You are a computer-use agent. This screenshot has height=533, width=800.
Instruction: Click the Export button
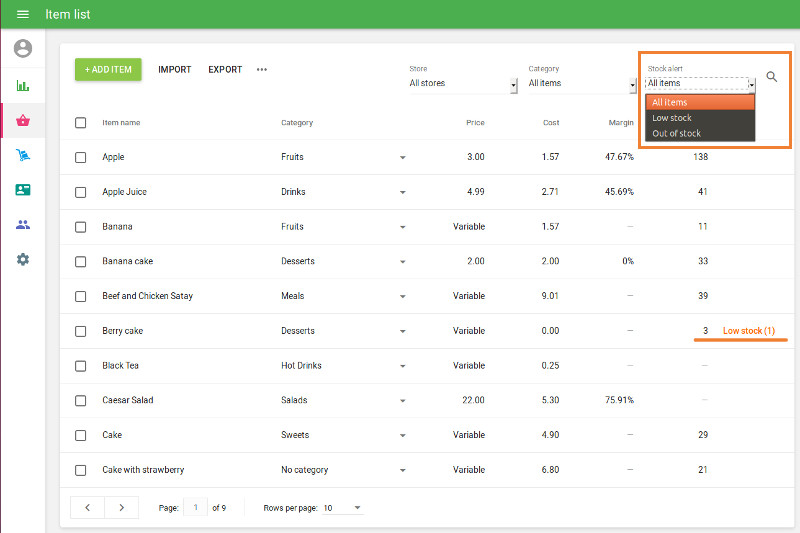pyautogui.click(x=225, y=70)
